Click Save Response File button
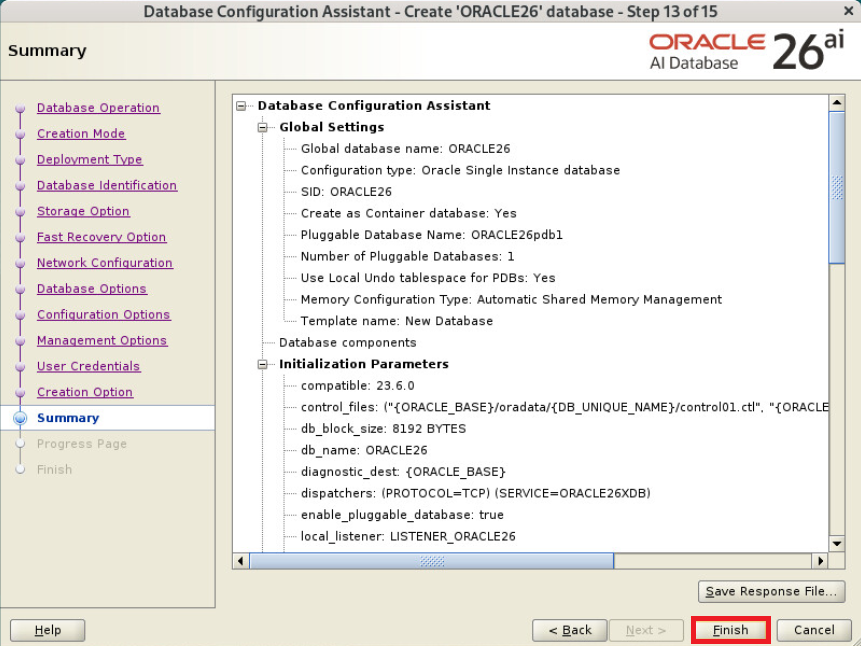Screen dimensions: 861x646 pyautogui.click(x=771, y=591)
